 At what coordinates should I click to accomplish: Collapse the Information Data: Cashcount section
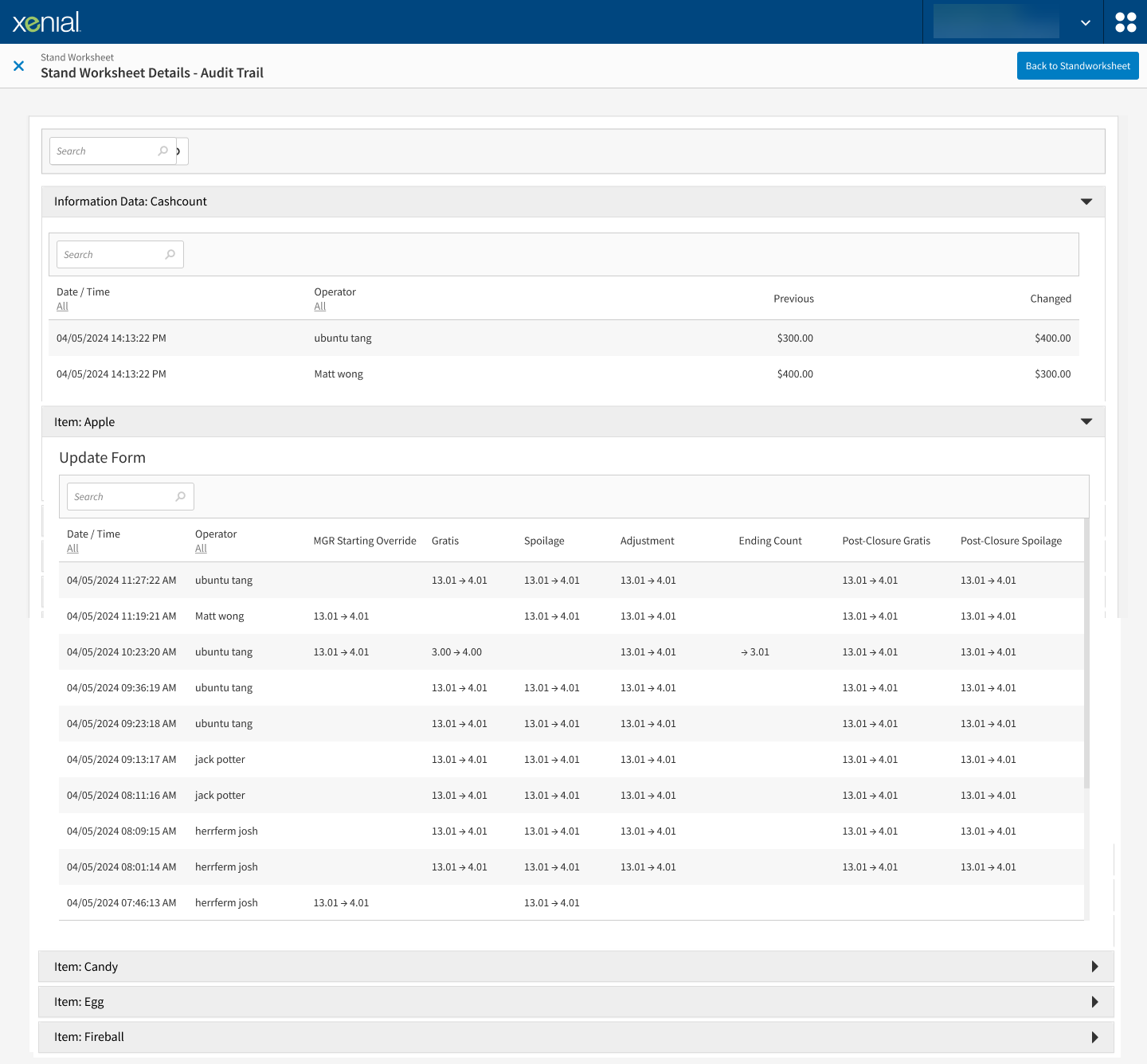click(1086, 201)
